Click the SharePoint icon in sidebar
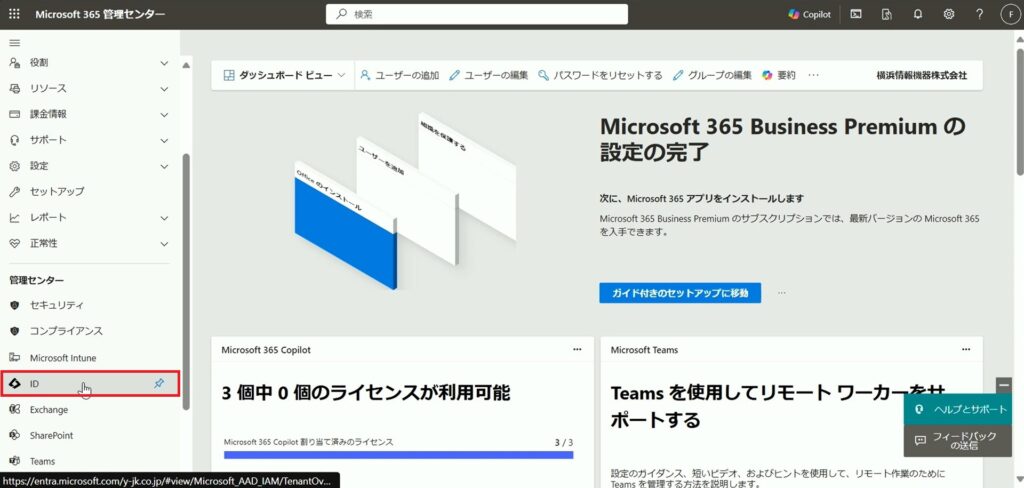This screenshot has width=1024, height=488. click(x=14, y=435)
